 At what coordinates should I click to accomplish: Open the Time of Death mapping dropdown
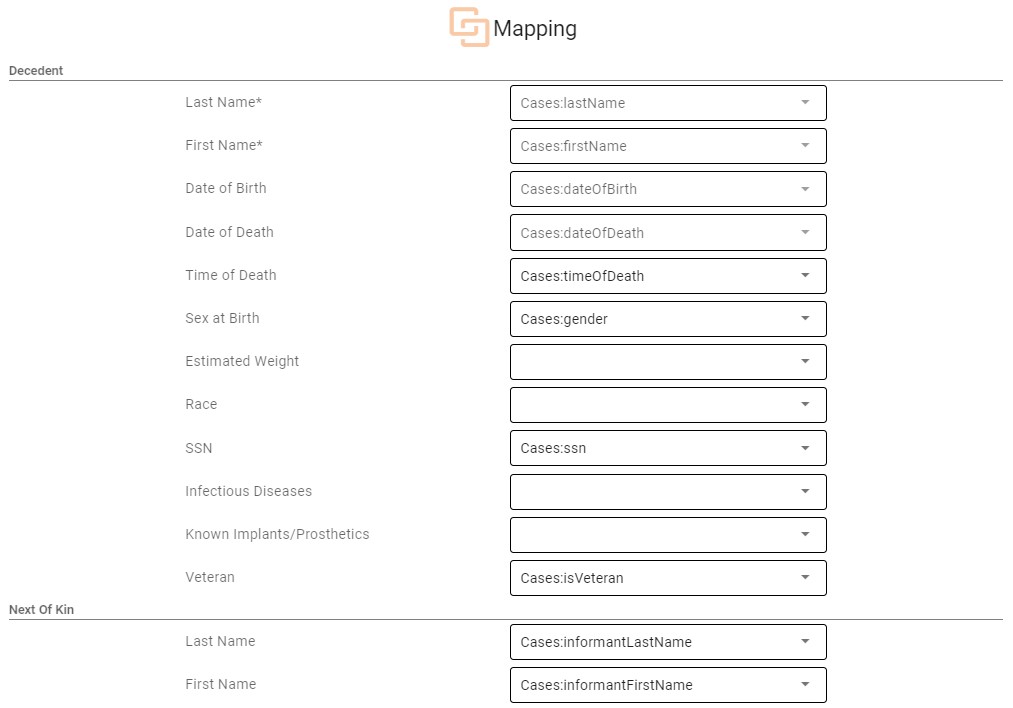point(667,276)
